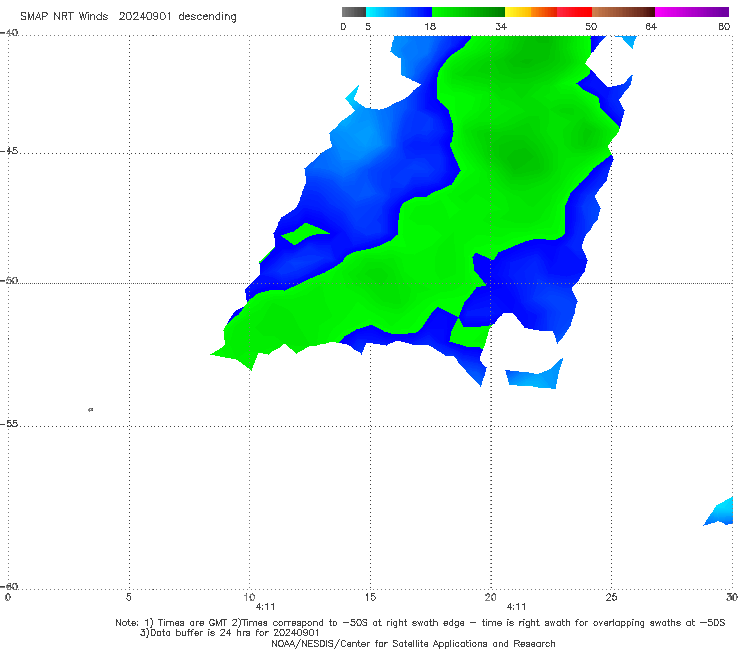Click the longitude axis label "10"
This screenshot has width=740, height=650.
(x=249, y=597)
